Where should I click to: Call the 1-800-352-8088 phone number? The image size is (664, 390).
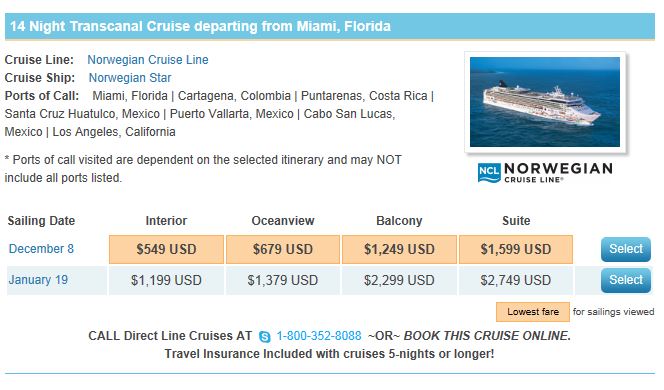point(319,336)
